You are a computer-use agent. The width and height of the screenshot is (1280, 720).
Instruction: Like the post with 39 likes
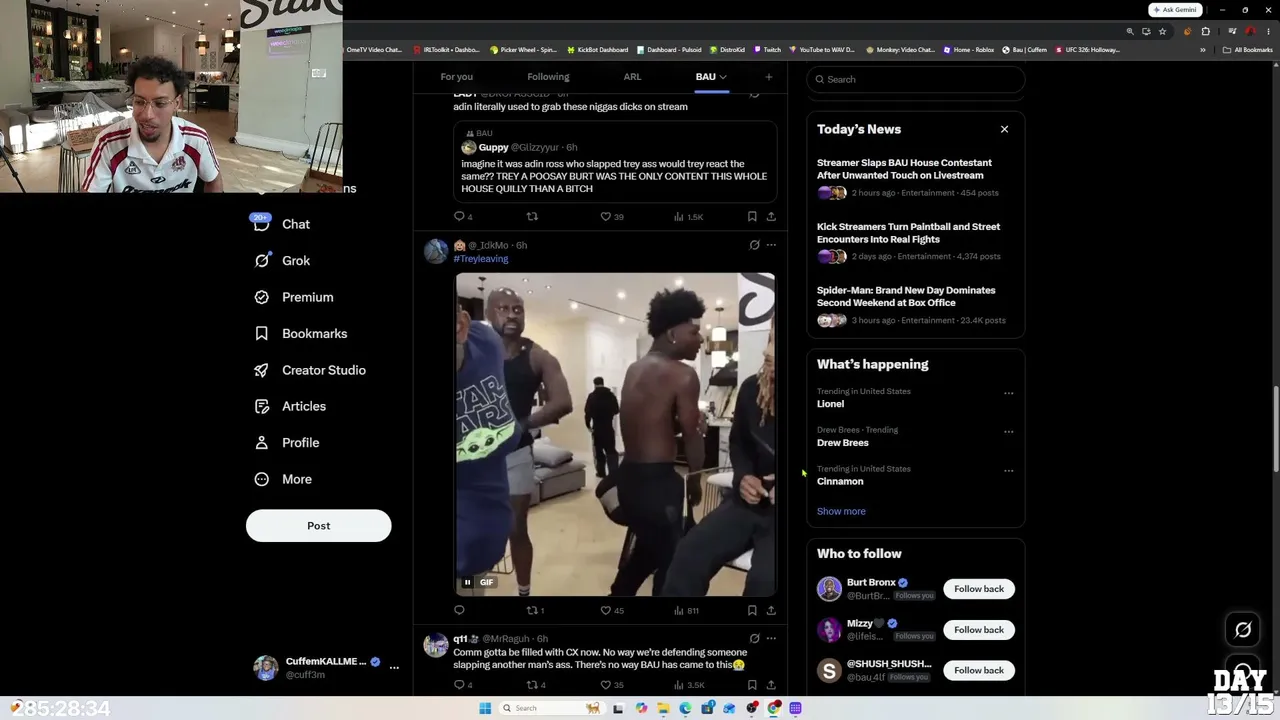[605, 216]
